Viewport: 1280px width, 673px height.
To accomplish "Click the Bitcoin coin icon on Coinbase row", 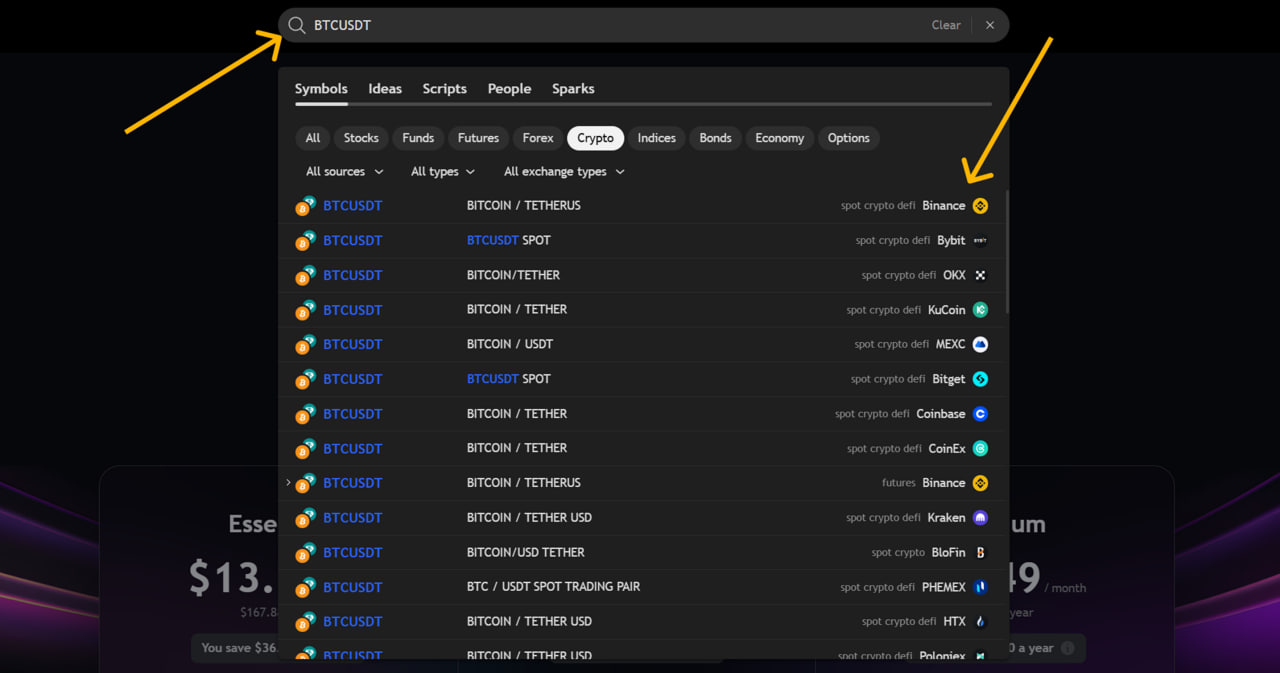I will pos(305,414).
